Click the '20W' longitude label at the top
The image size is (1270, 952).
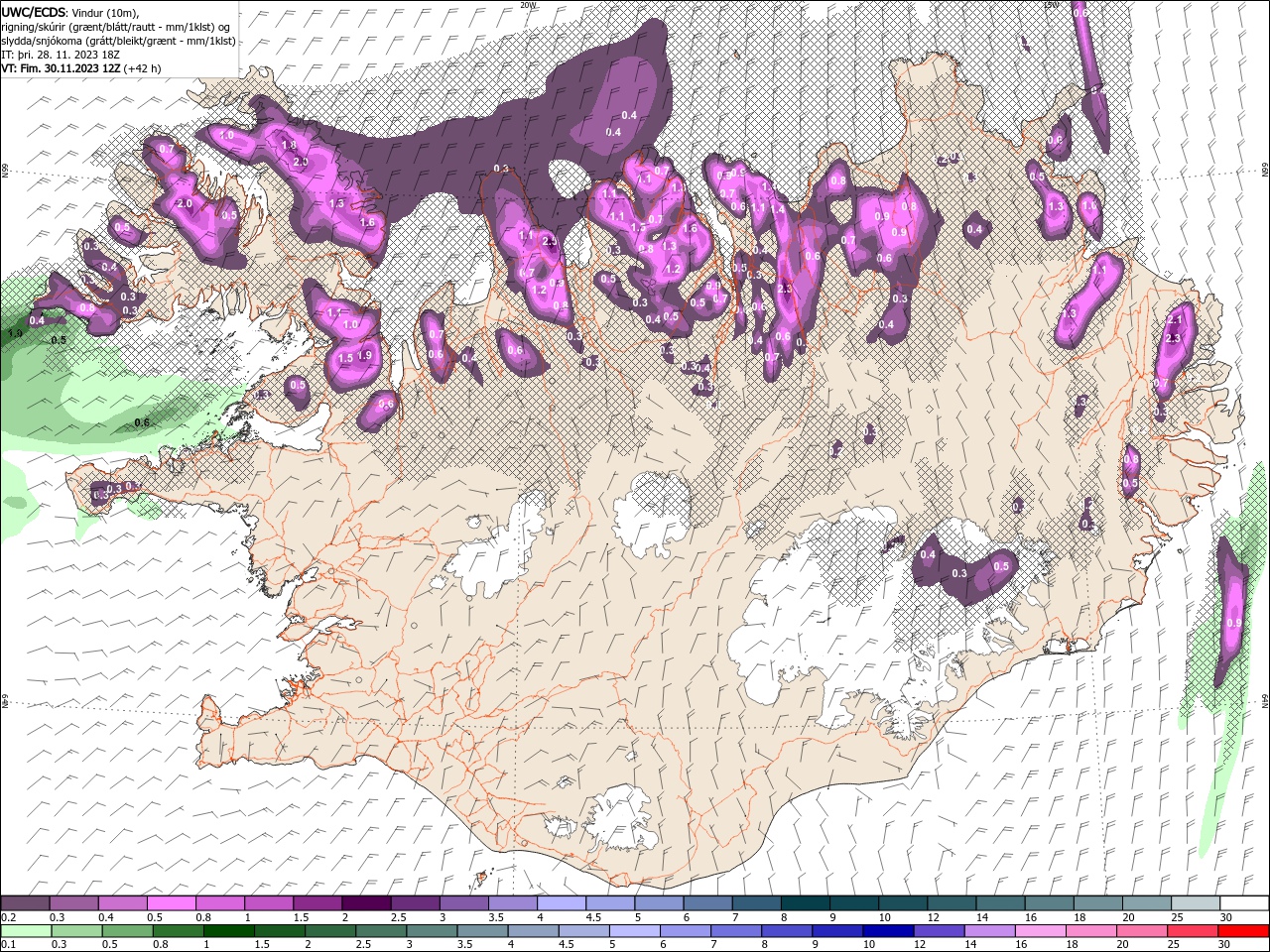click(528, 5)
